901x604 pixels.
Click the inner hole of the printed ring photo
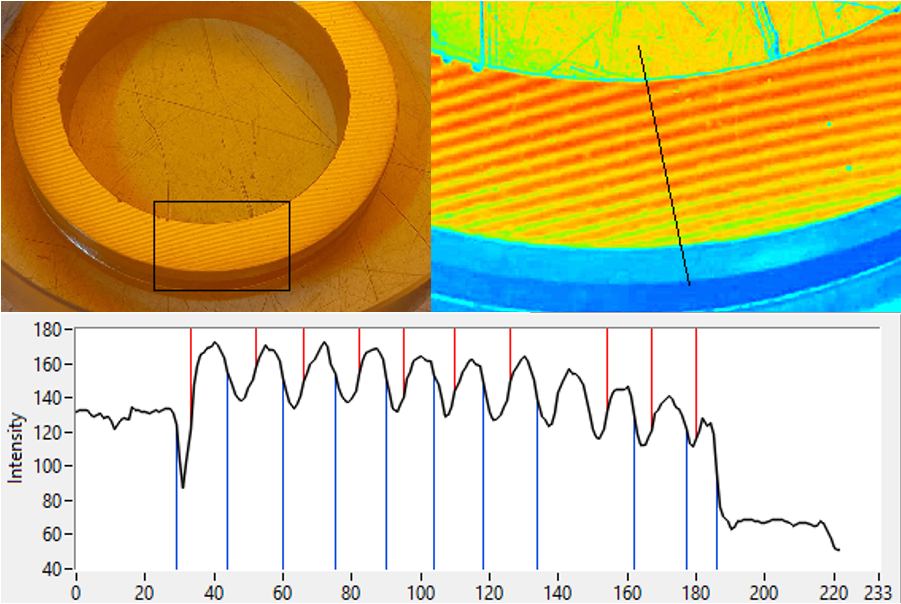215,130
